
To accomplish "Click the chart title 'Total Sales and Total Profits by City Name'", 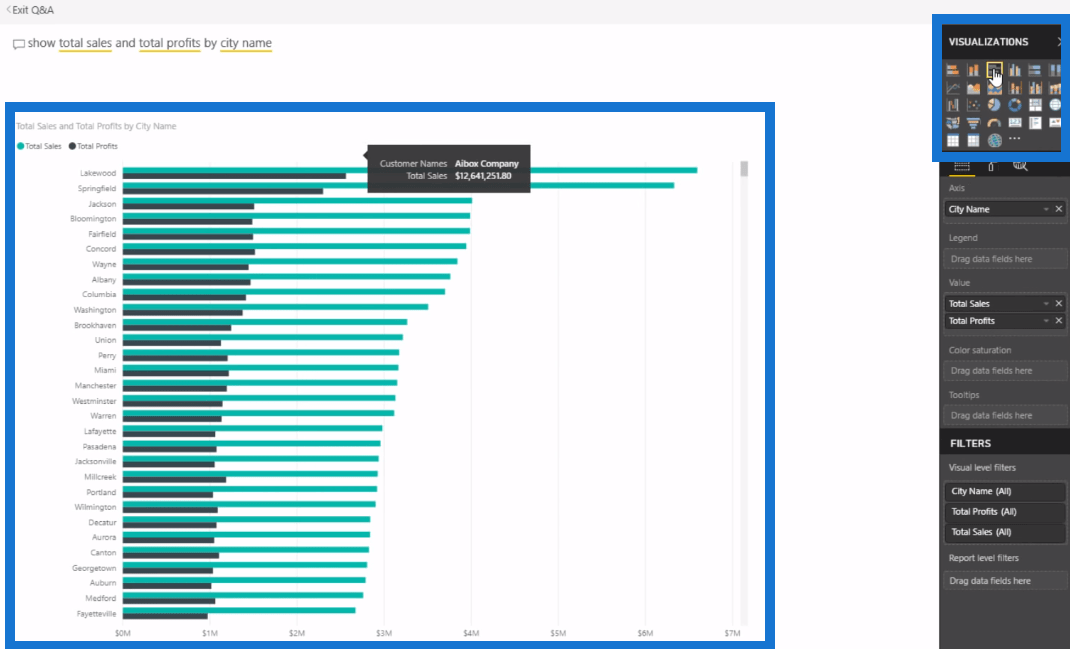I will (96, 126).
